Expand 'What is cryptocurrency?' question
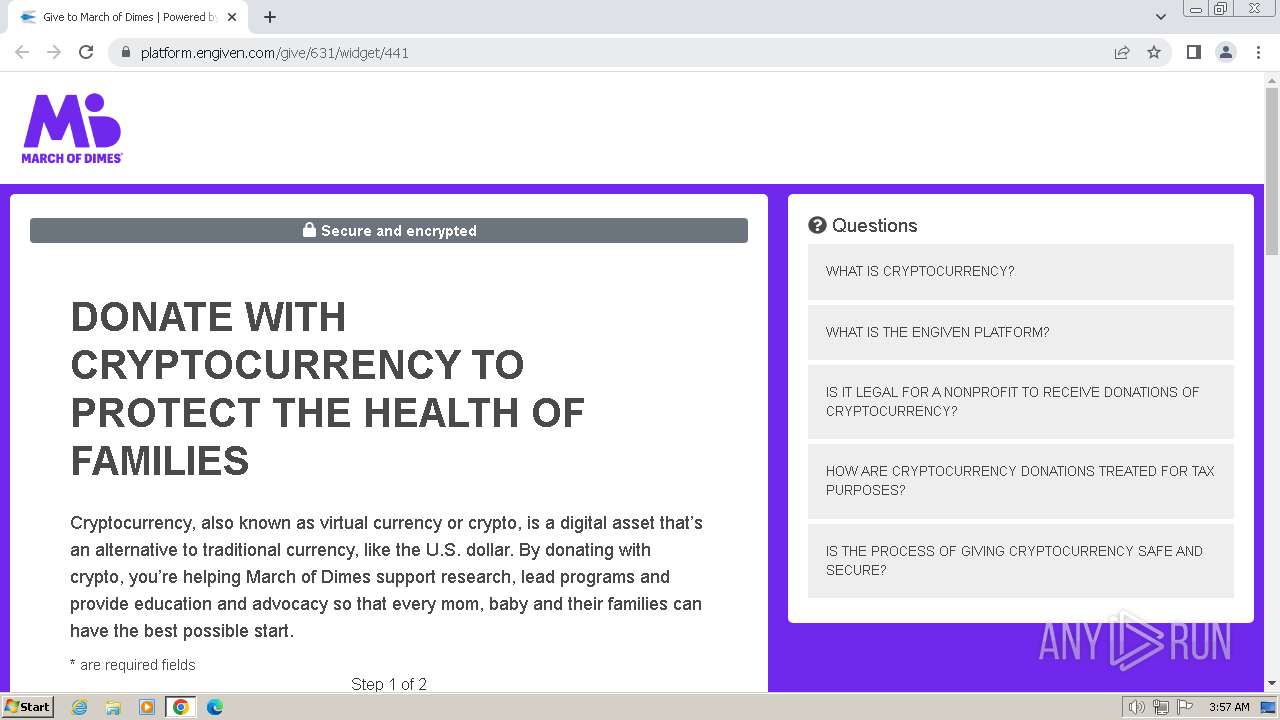Viewport: 1280px width, 720px height. [x=1021, y=271]
